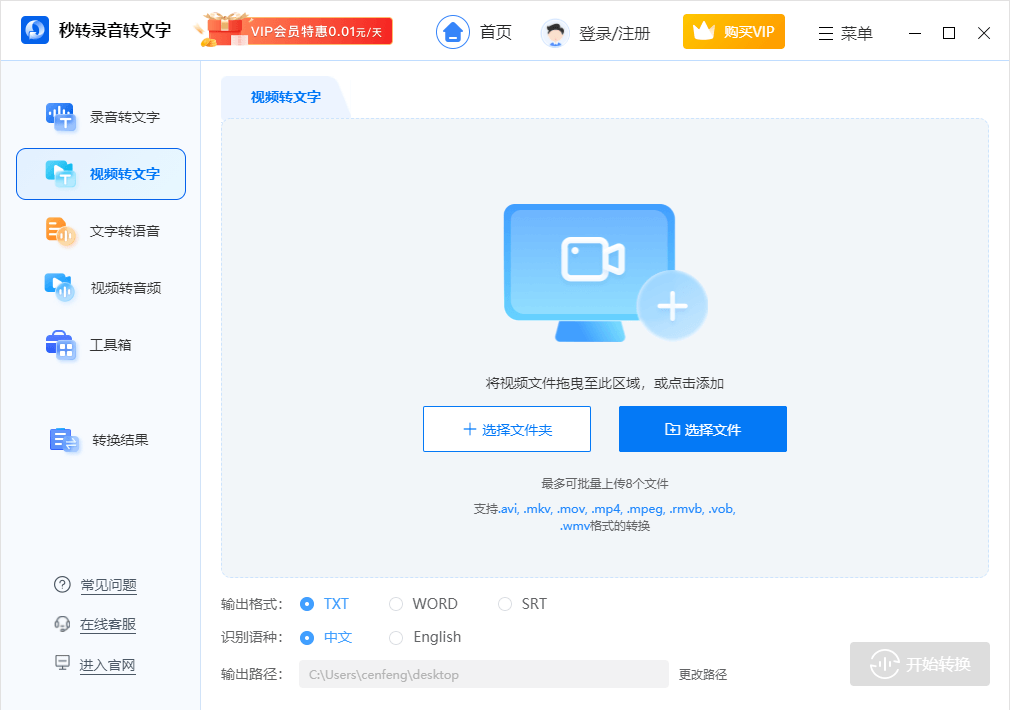The height and width of the screenshot is (710, 1010).
Task: Select SRT output format radio button
Action: click(x=505, y=604)
